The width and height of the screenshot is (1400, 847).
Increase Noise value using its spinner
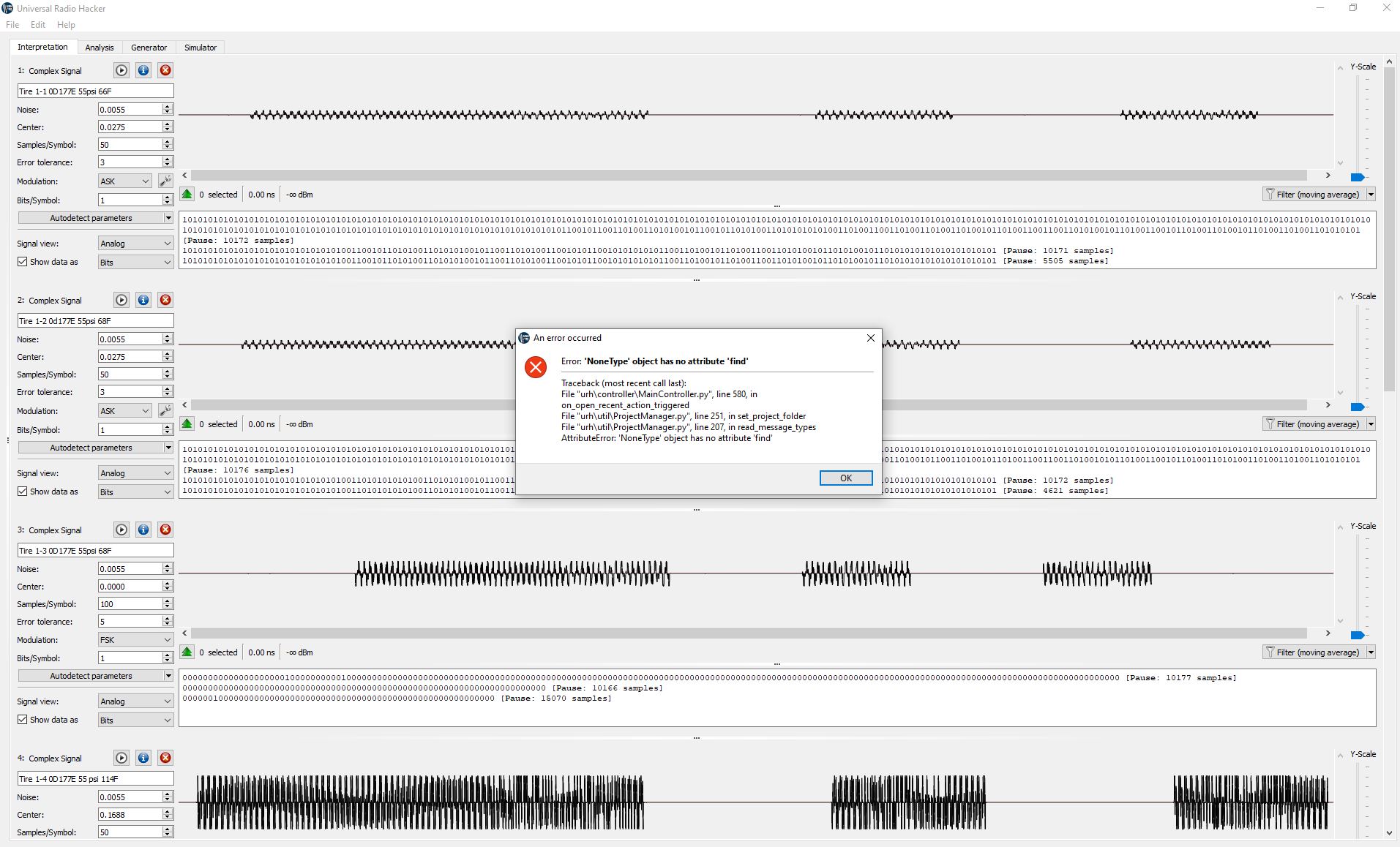[x=168, y=106]
